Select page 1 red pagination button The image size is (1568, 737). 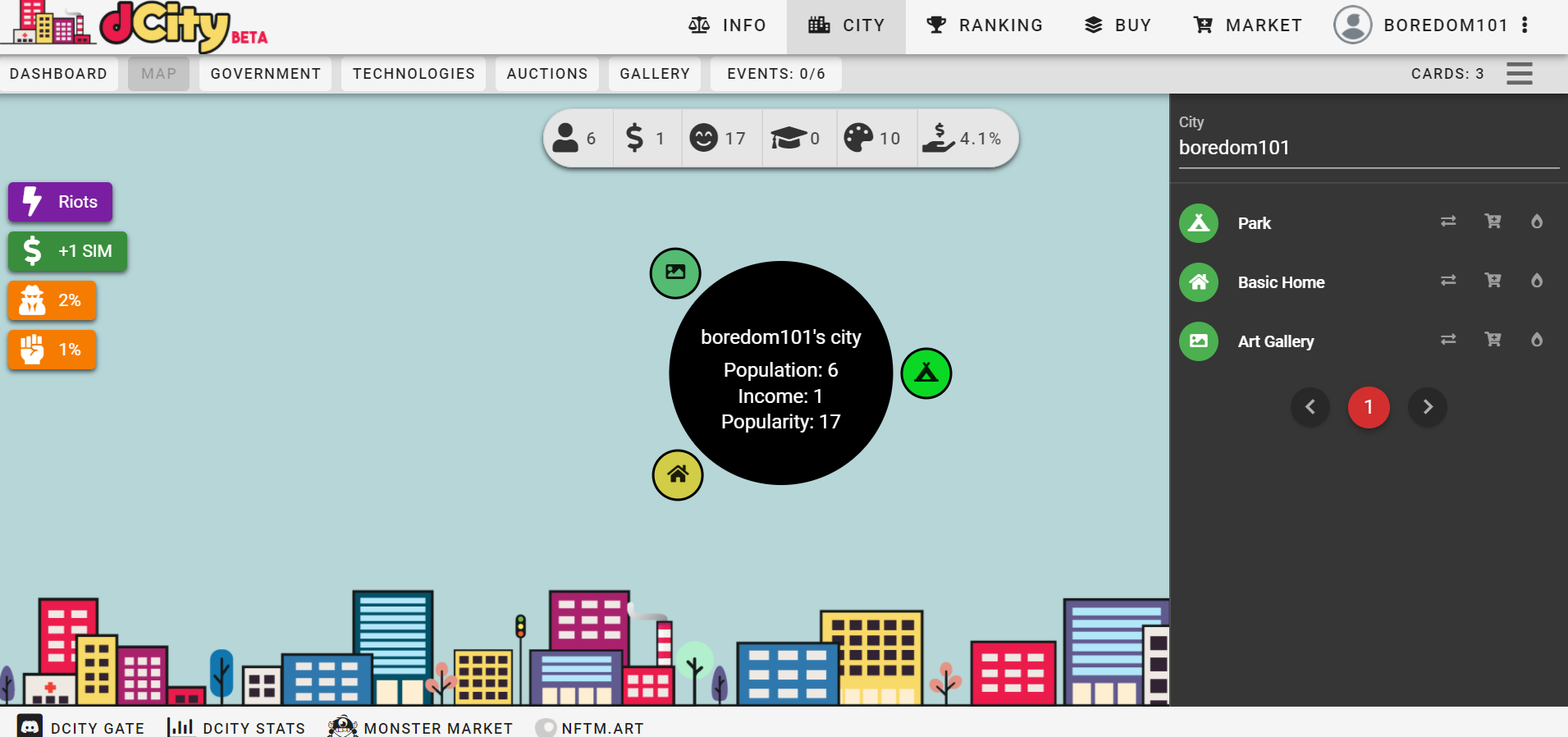[x=1368, y=407]
